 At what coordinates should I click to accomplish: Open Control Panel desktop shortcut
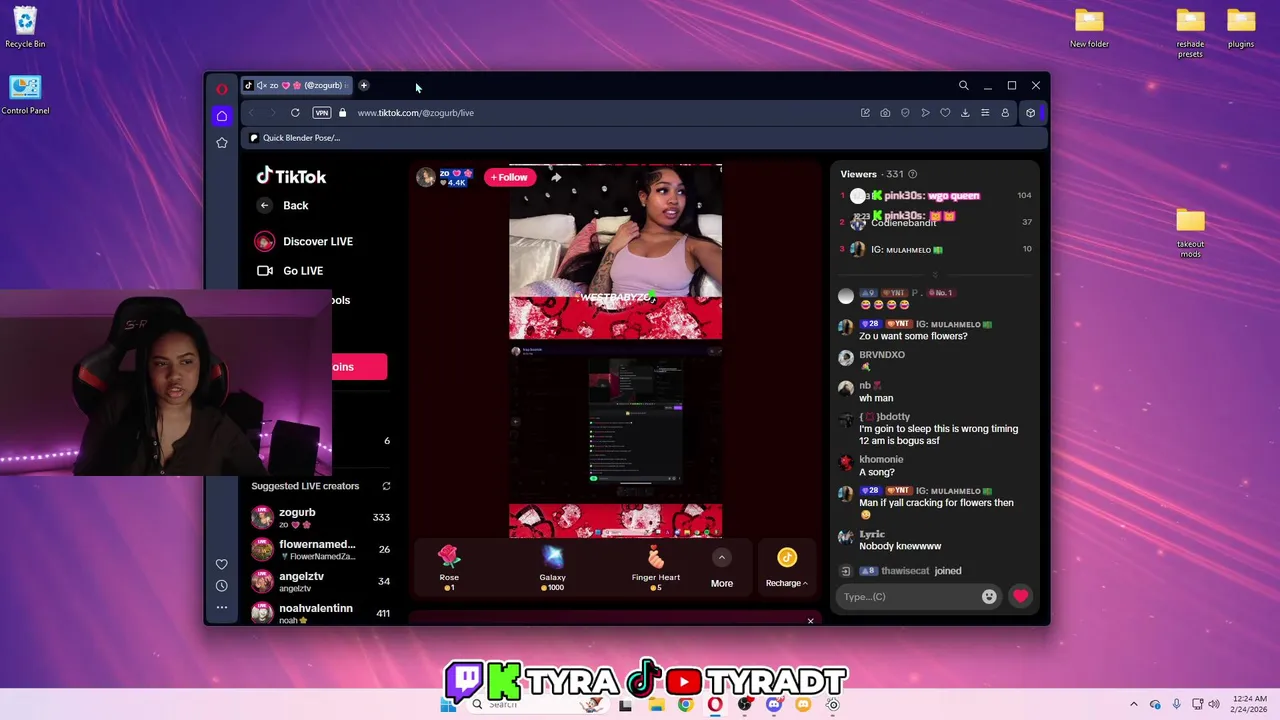25,95
